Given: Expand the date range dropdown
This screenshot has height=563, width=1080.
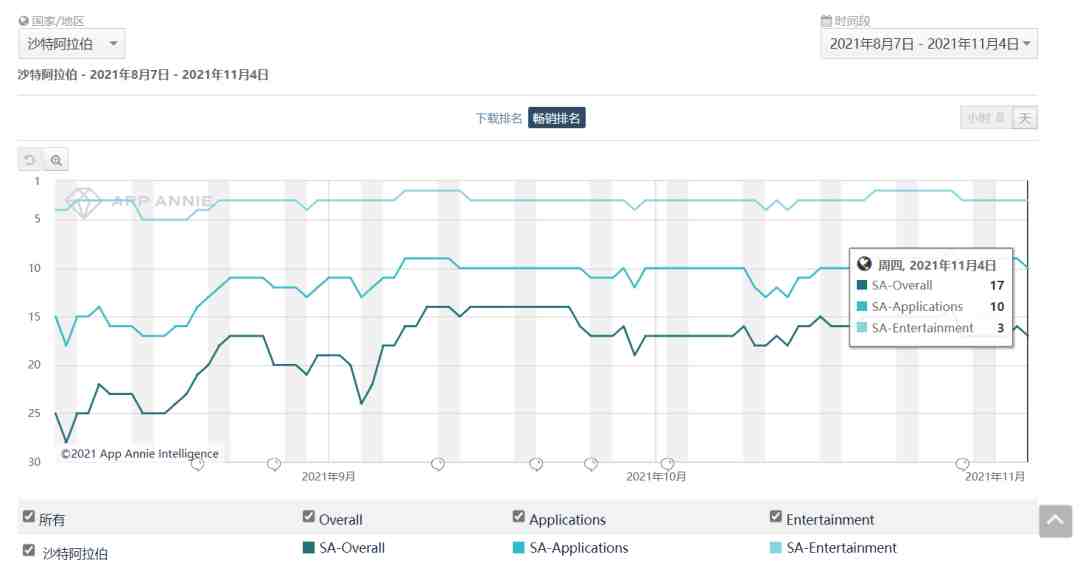Looking at the screenshot, I should coord(929,44).
